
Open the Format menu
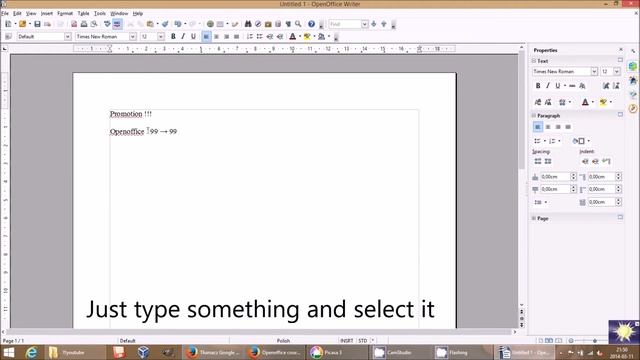pyautogui.click(x=65, y=13)
